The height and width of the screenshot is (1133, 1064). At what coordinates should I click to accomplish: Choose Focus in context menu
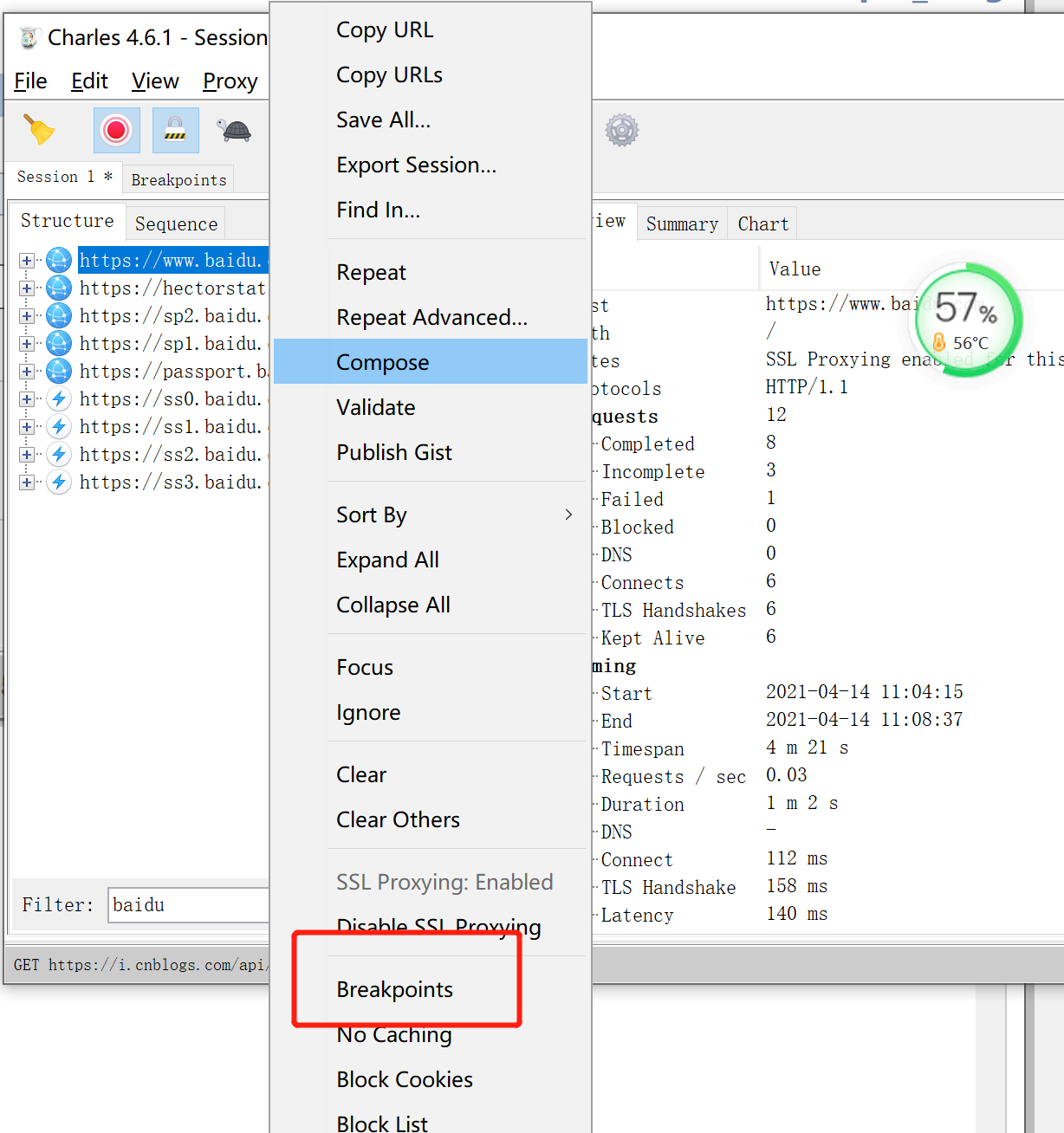coord(430,667)
